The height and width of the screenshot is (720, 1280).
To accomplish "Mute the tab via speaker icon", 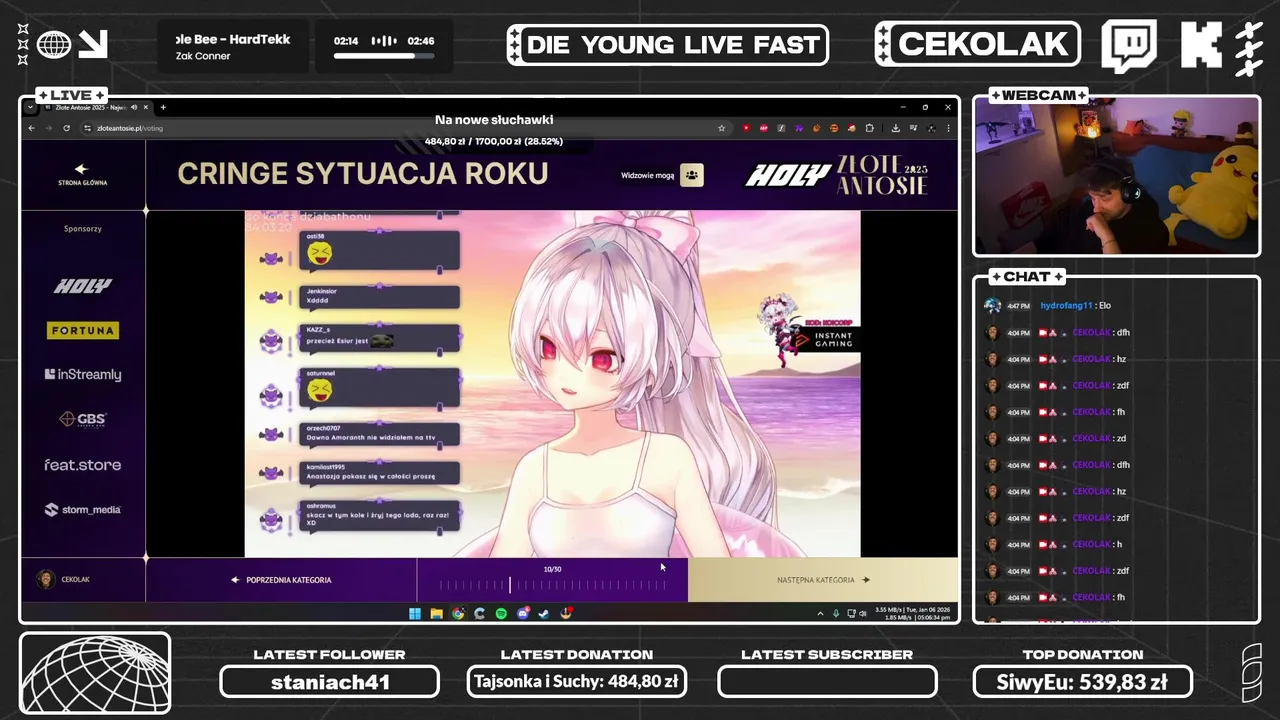I will click(133, 108).
